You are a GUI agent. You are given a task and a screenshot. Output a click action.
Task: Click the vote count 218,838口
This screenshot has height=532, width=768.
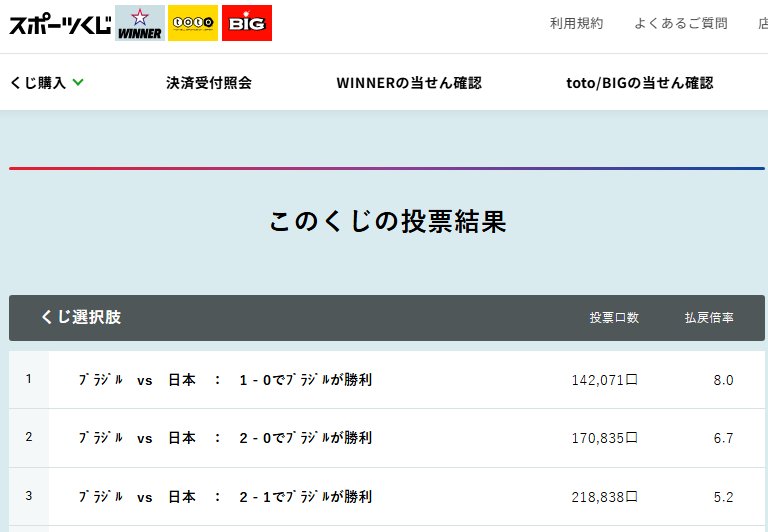tap(604, 497)
